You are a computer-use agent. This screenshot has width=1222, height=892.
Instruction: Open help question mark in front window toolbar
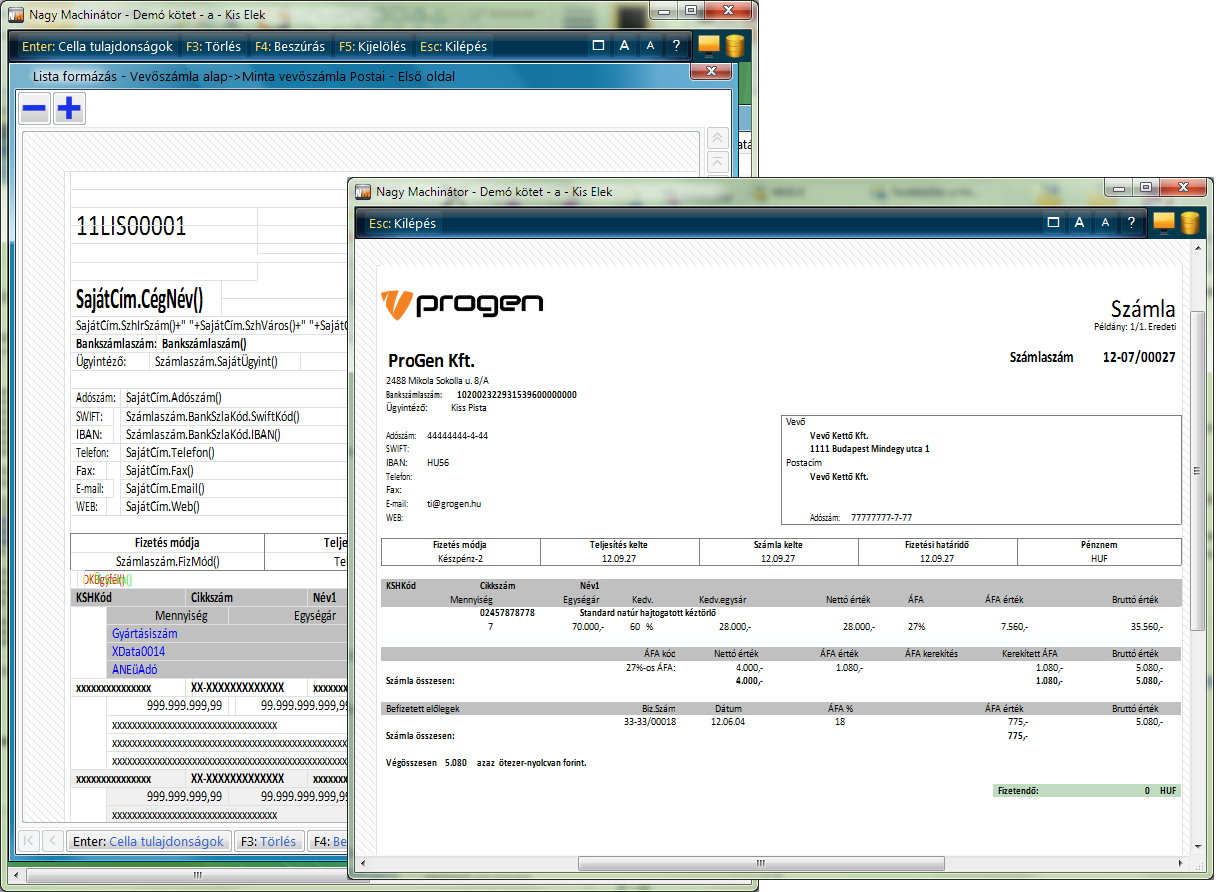(x=1131, y=223)
